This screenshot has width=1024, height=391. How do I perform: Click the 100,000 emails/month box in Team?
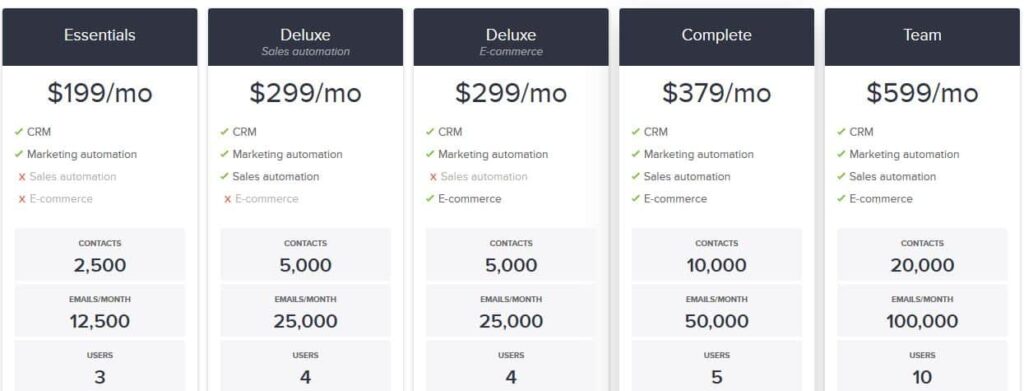tap(922, 311)
